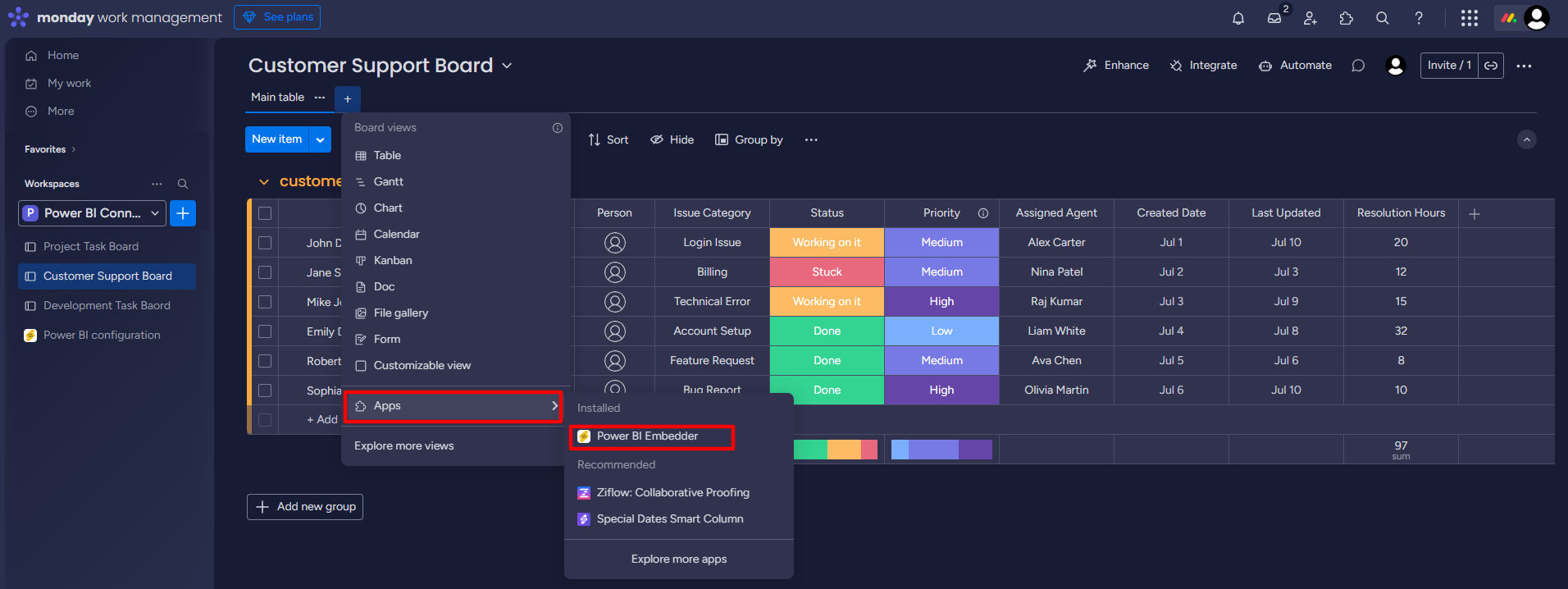Sort the board items
1568x589 pixels.
click(x=609, y=140)
